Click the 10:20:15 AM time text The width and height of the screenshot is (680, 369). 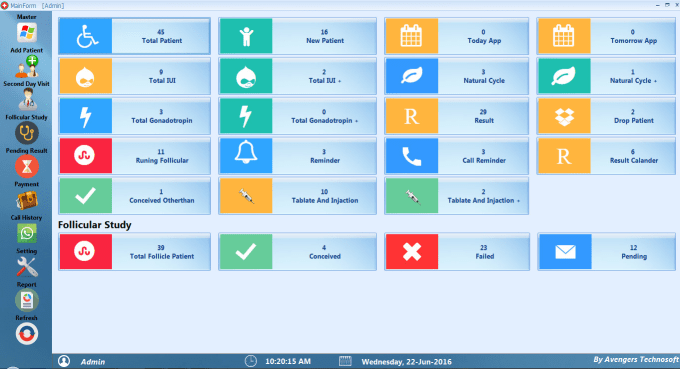pos(288,361)
